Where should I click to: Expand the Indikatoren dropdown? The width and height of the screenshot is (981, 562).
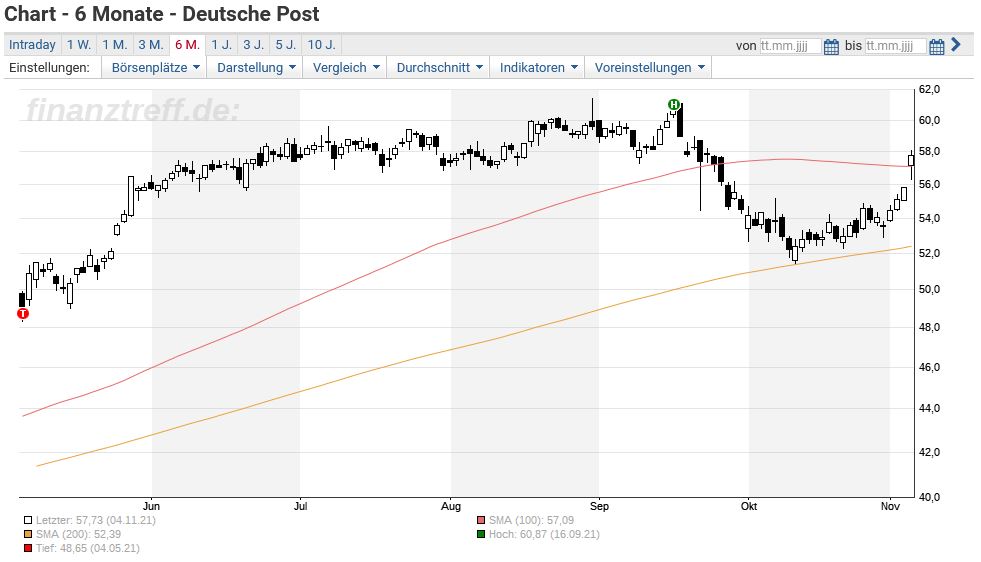[538, 68]
